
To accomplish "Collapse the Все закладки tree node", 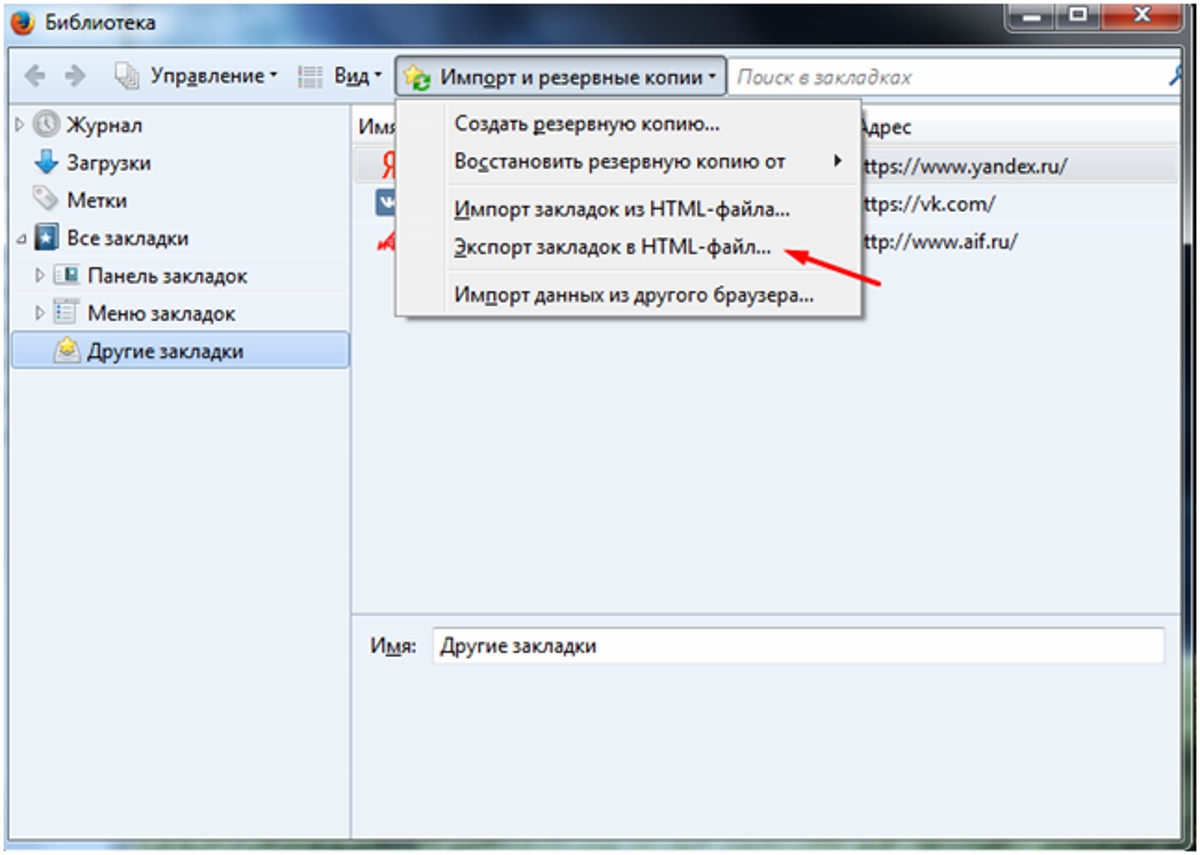I will (x=20, y=239).
